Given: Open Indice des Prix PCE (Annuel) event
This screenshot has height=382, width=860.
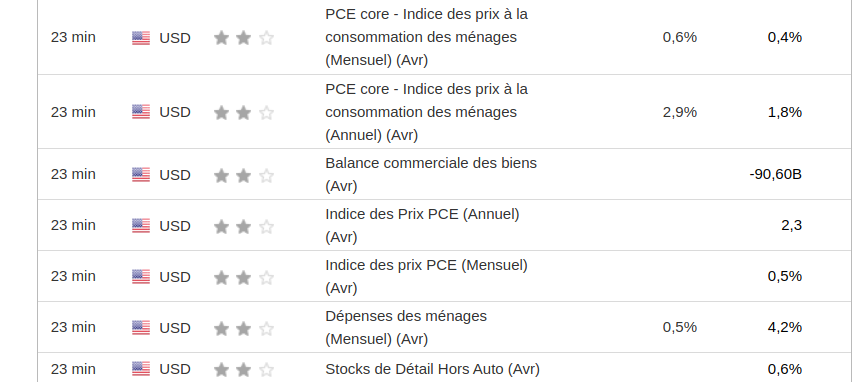Looking at the screenshot, I should tap(422, 225).
